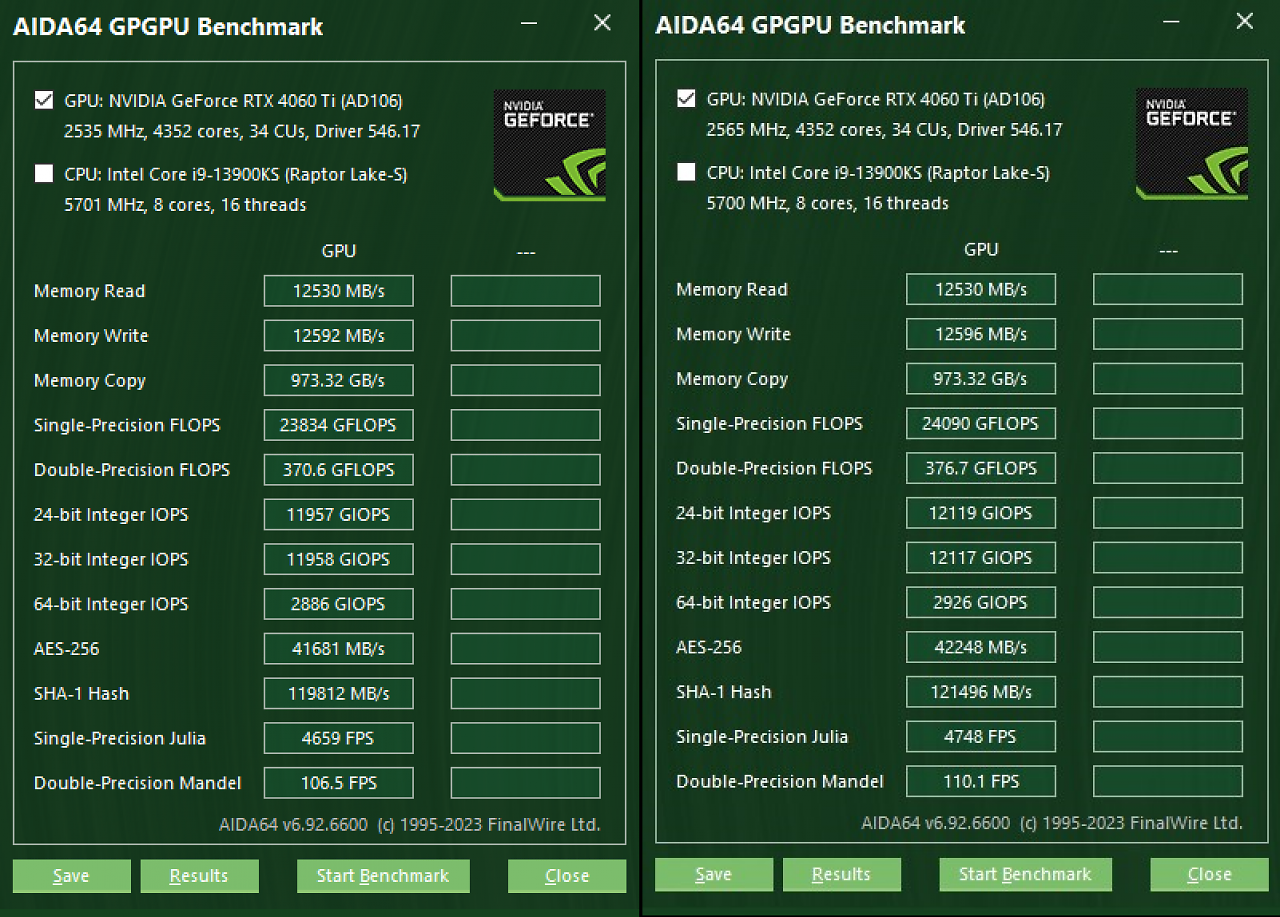
Task: Select 4659 FPS Julia value
Action: pyautogui.click(x=339, y=738)
